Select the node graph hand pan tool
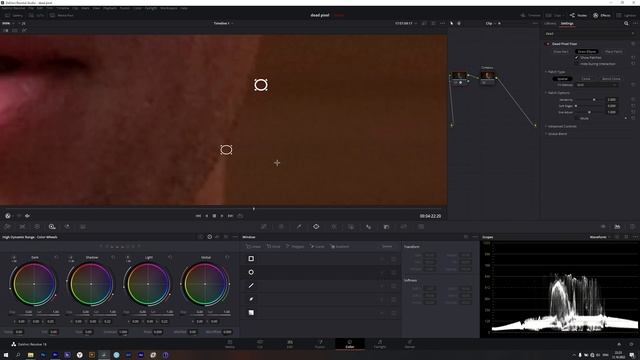 click(459, 23)
